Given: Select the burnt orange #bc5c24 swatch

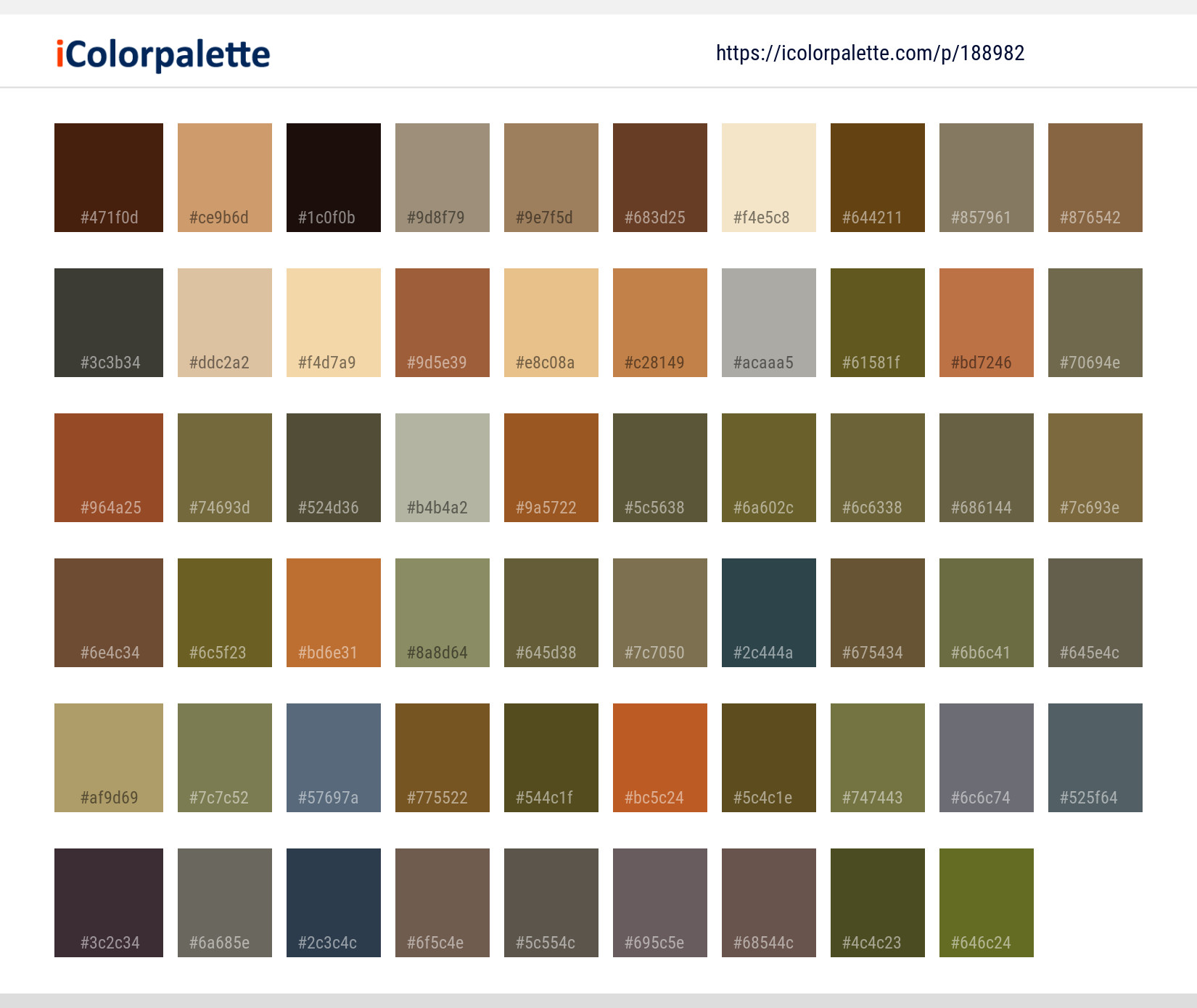Looking at the screenshot, I should (x=659, y=757).
